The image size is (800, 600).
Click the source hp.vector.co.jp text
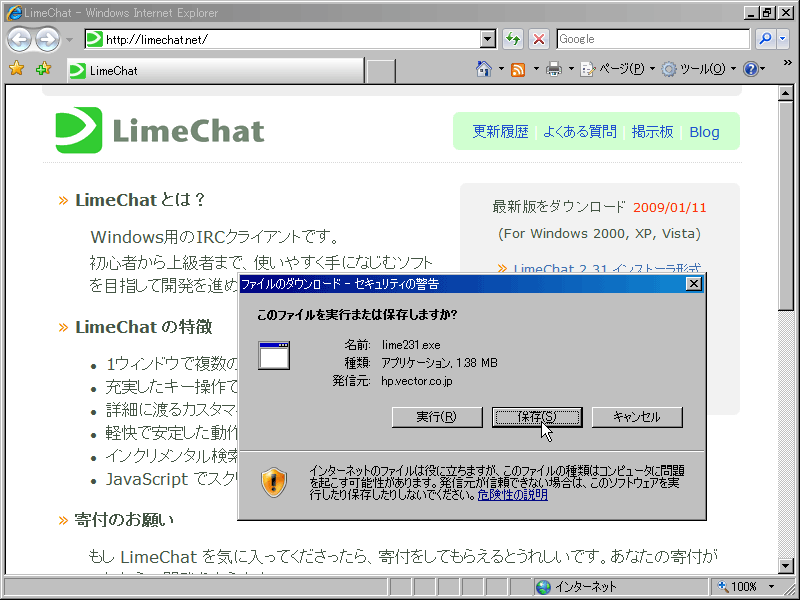coord(416,381)
